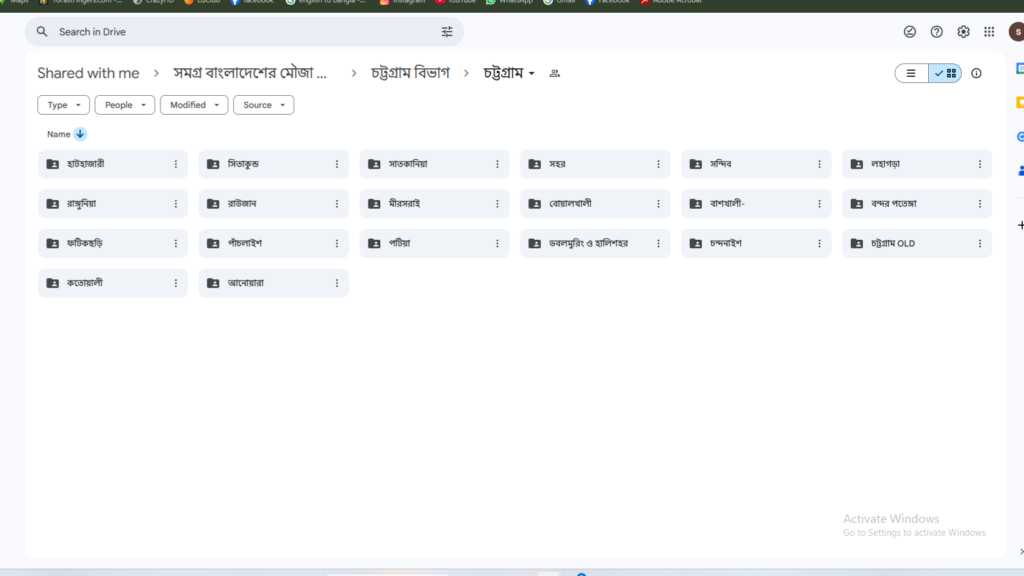Show folder details with the info icon

coord(977,73)
